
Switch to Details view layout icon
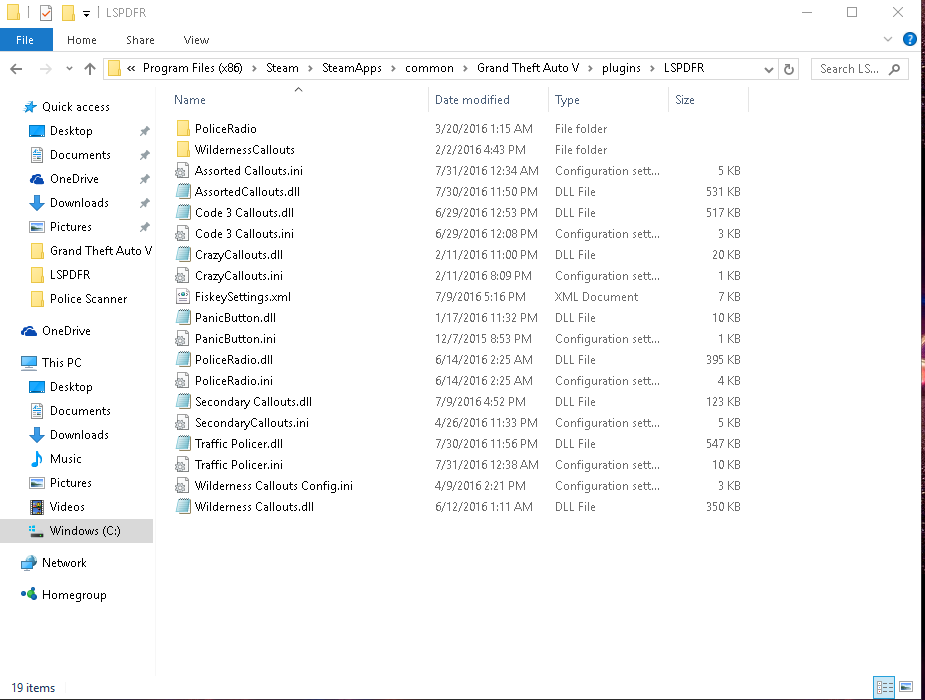tap(884, 687)
